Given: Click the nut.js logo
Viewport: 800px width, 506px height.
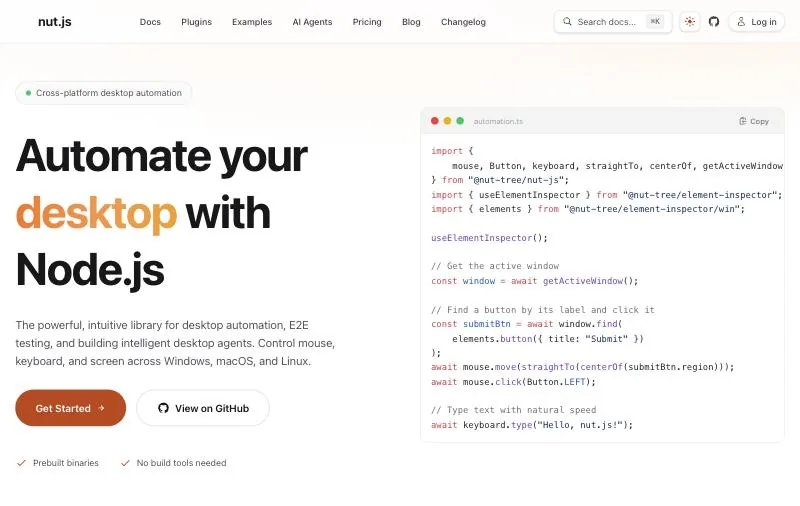Looking at the screenshot, I should click(55, 22).
